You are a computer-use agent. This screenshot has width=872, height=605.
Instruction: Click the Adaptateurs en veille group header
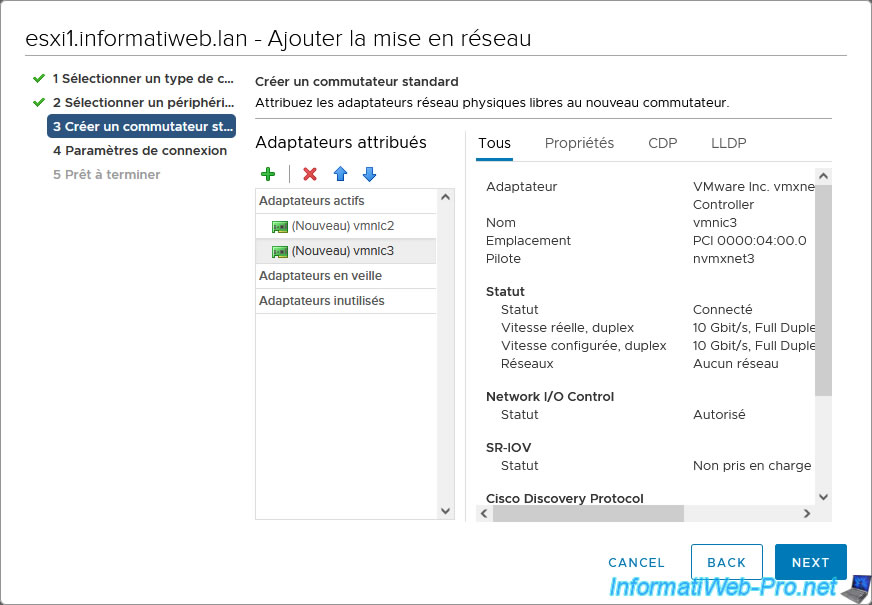pyautogui.click(x=320, y=276)
